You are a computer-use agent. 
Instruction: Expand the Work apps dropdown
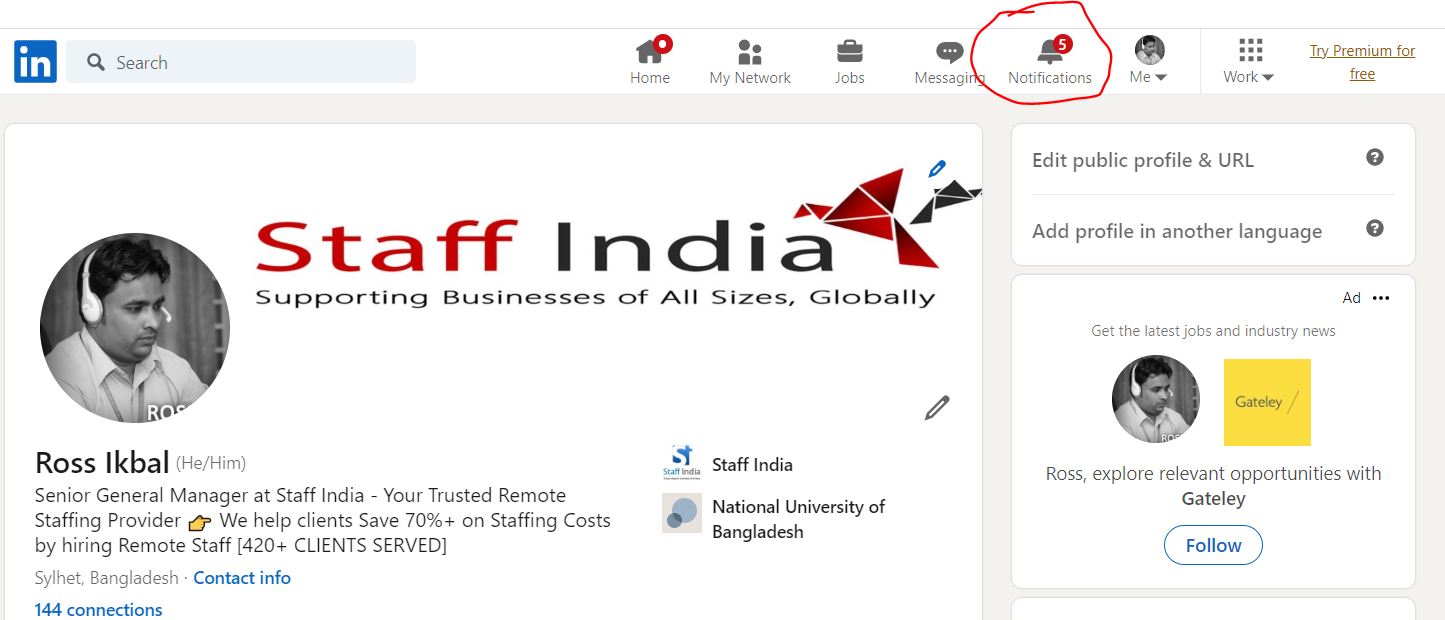pos(1249,62)
